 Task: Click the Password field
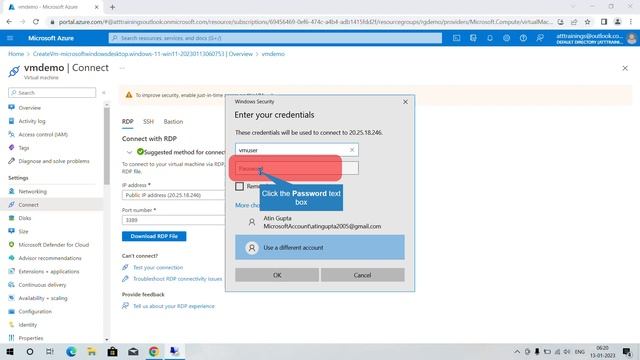tap(297, 168)
